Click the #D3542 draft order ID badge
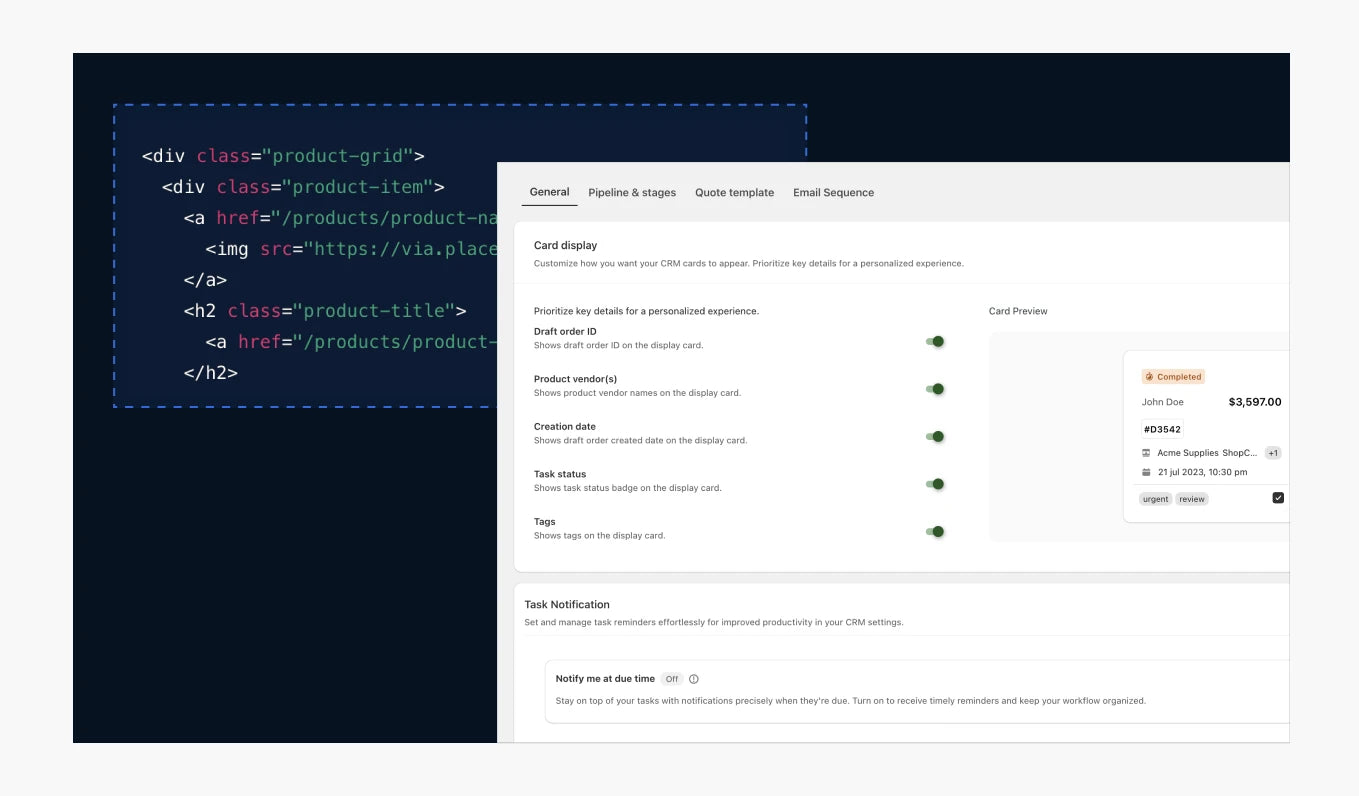 [x=1162, y=429]
